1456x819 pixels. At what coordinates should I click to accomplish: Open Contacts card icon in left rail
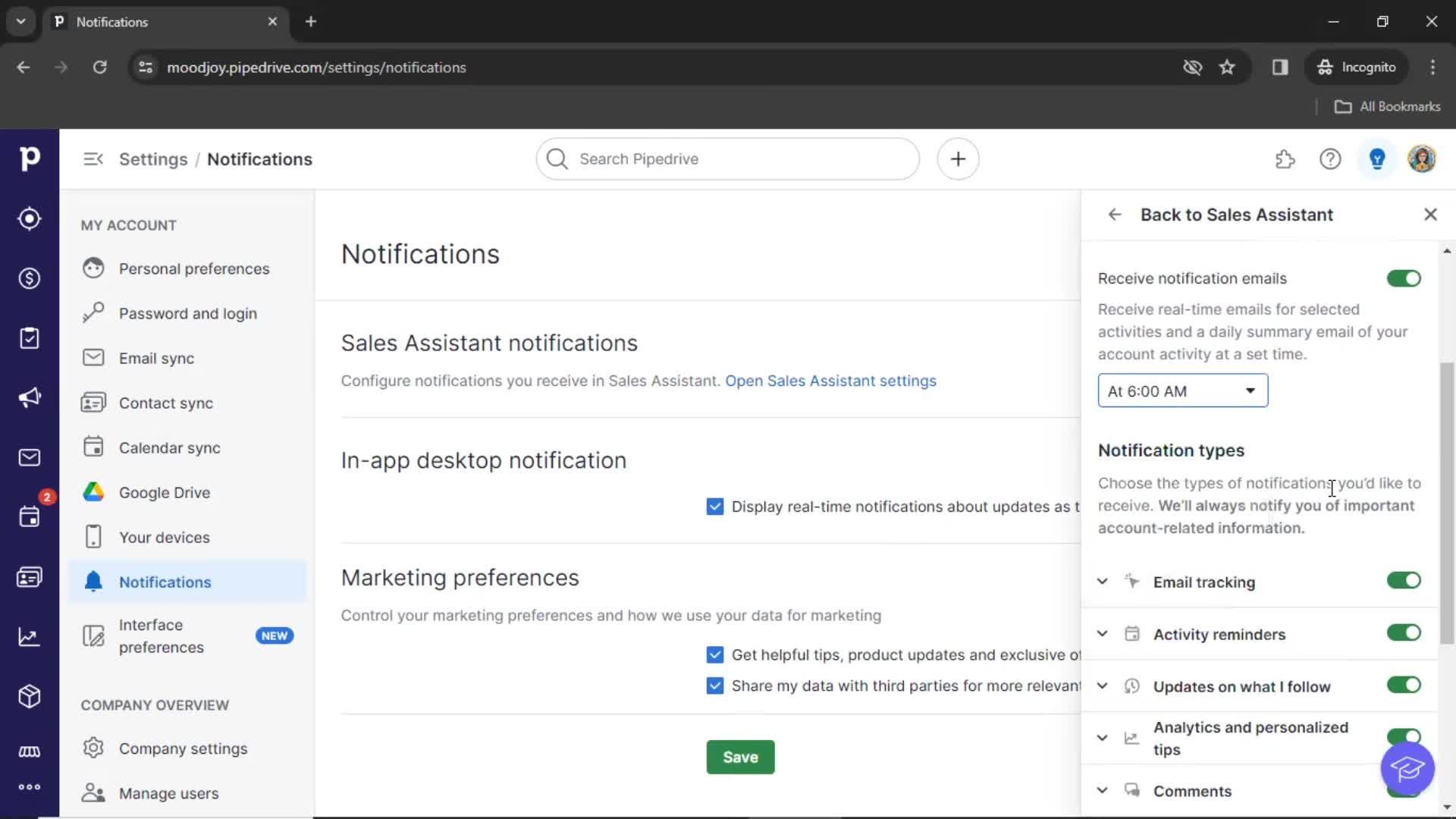(30, 577)
